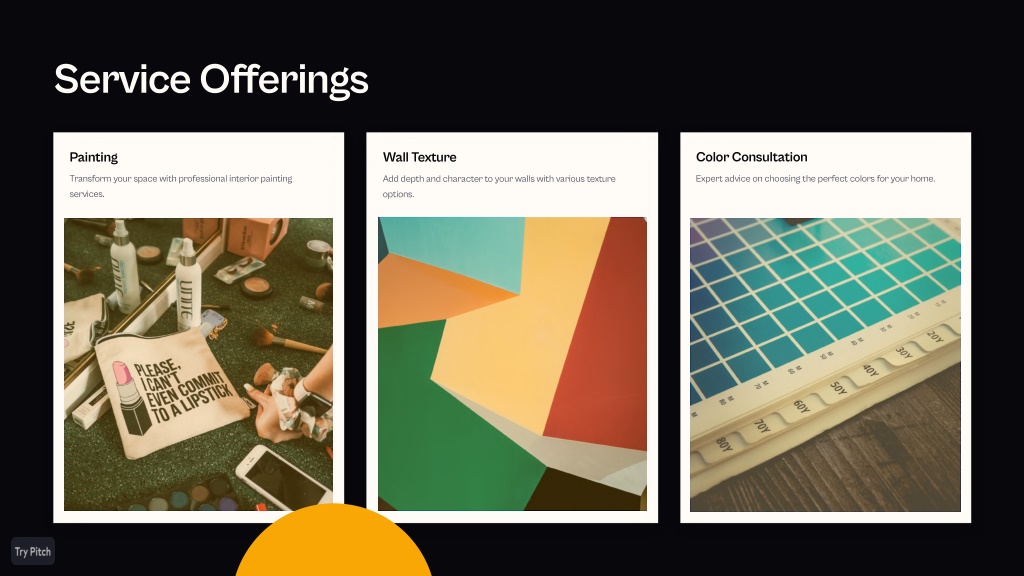Click the 50Y tab on swatch book
The image size is (1024, 576).
(838, 389)
